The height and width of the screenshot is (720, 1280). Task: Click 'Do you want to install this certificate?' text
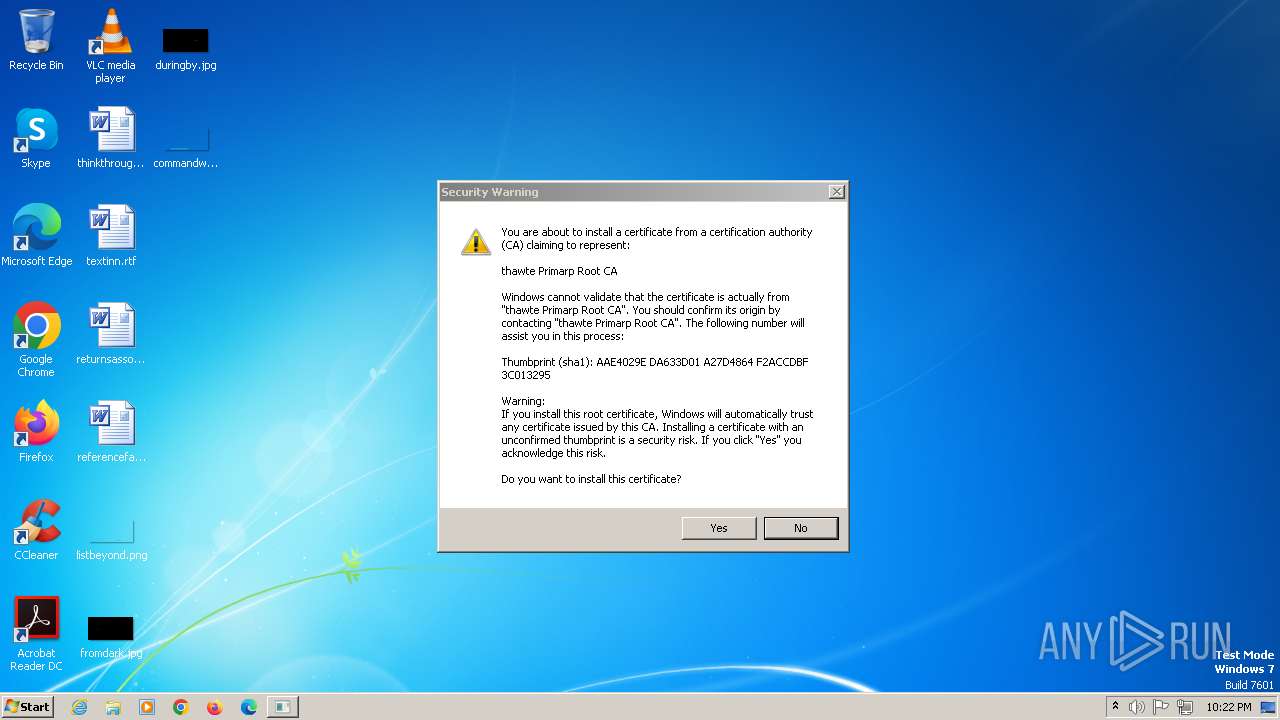click(x=591, y=479)
